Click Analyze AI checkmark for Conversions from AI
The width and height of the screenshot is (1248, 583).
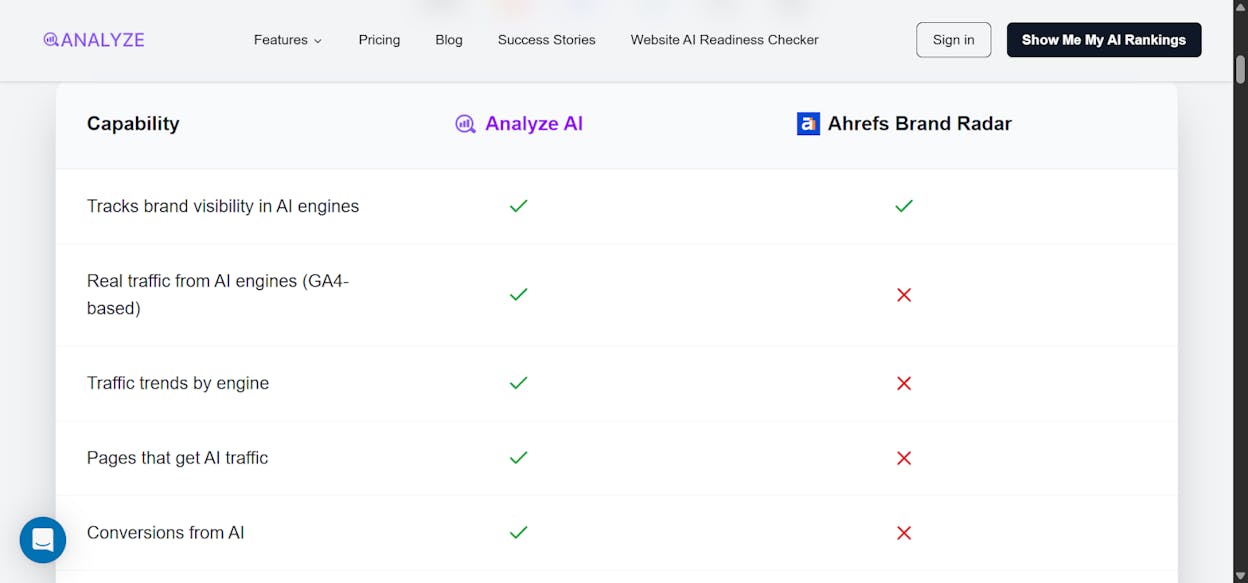[518, 533]
